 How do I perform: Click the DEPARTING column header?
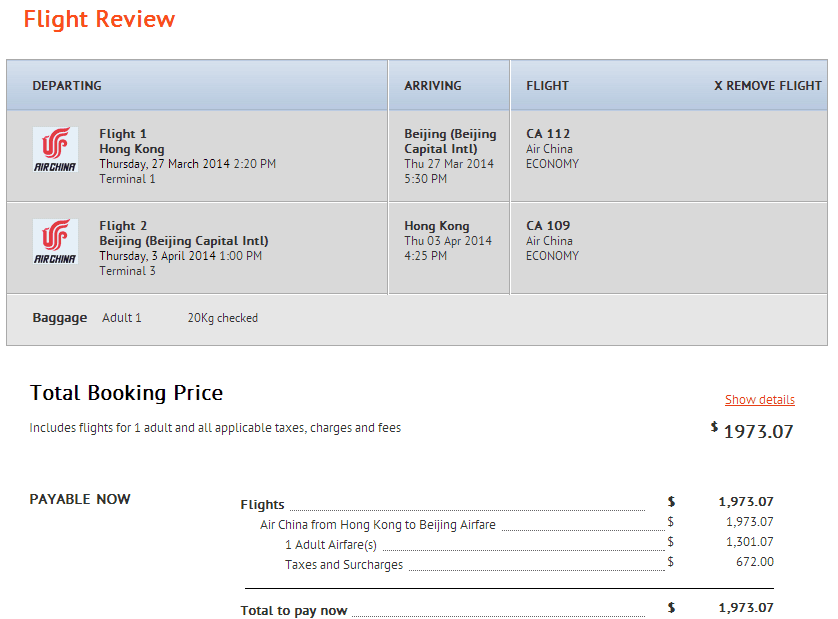coord(67,86)
